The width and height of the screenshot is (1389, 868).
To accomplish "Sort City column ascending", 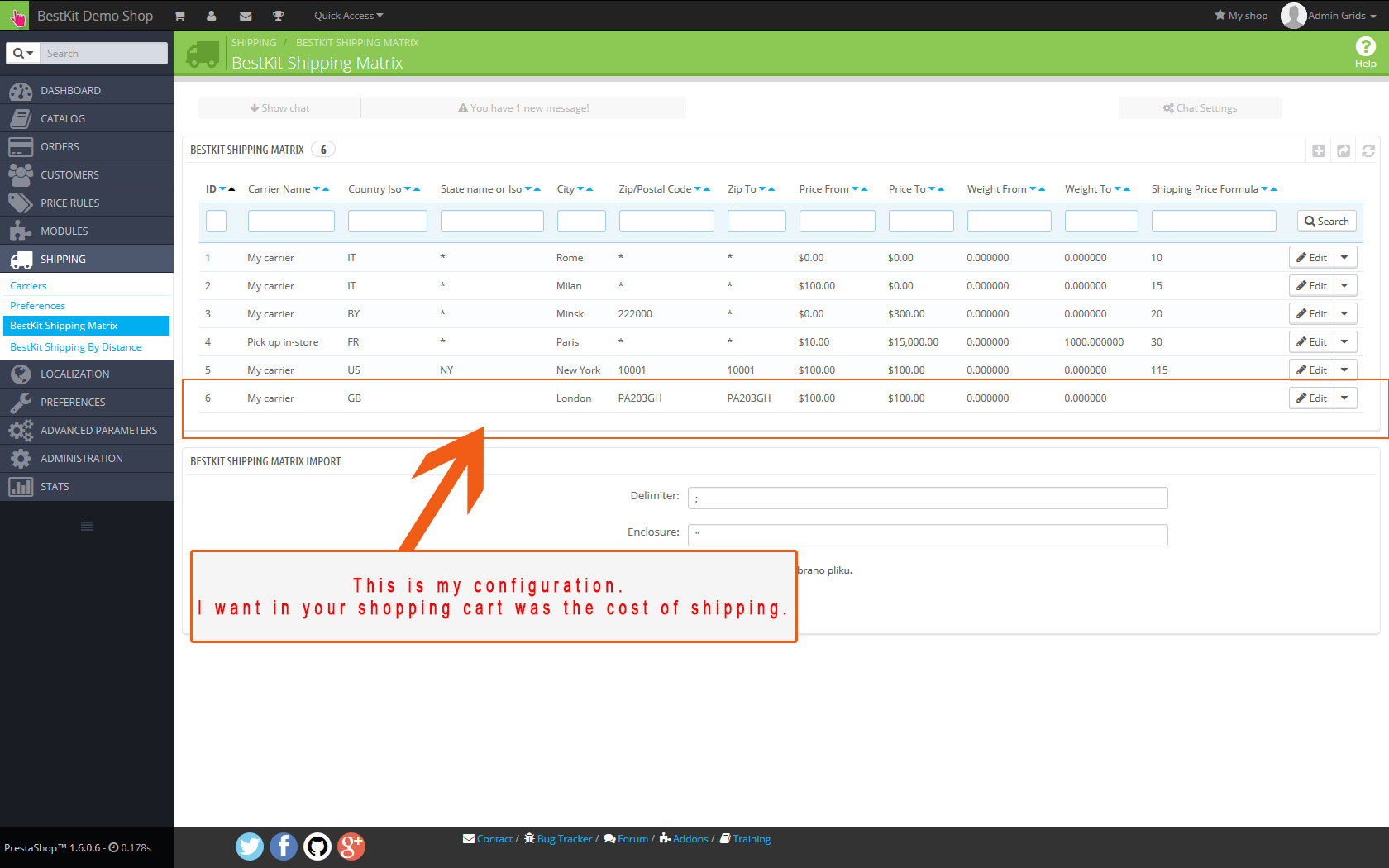I will (x=589, y=189).
